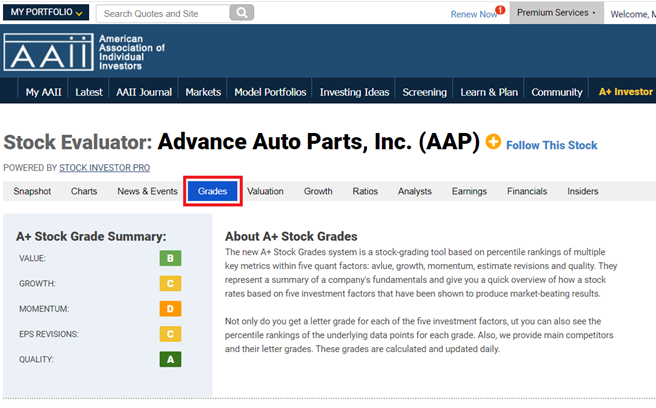Switch to the Growth tab
656x408 pixels.
[318, 191]
